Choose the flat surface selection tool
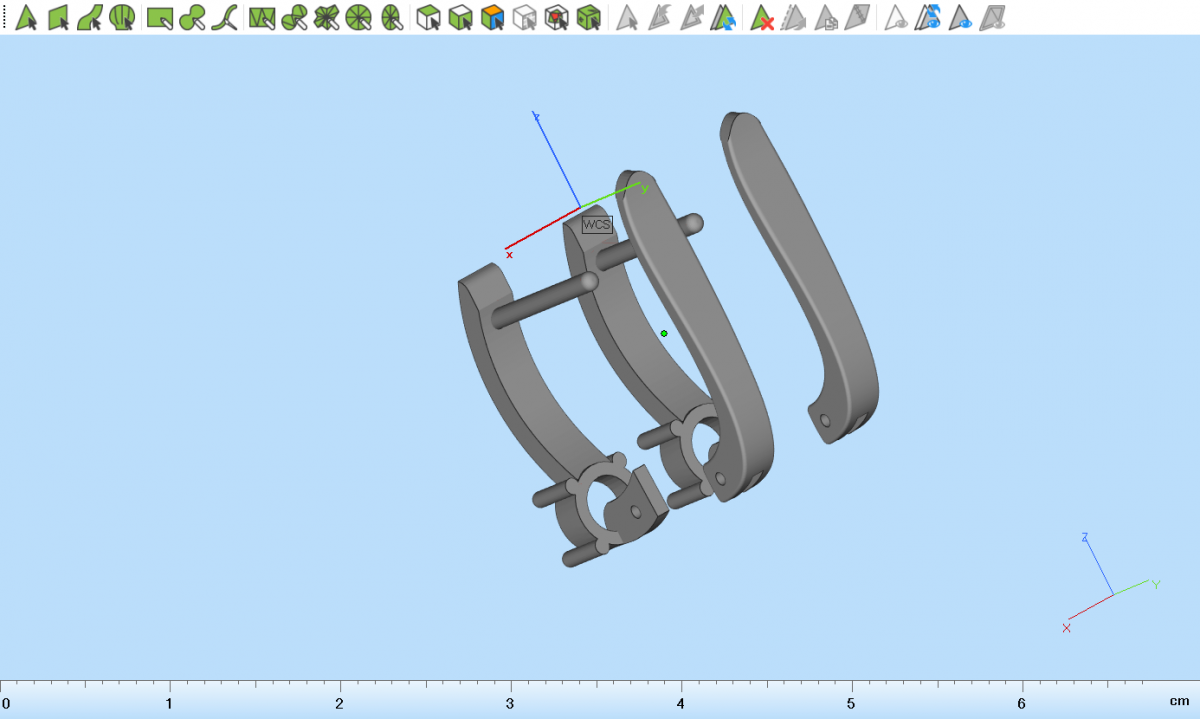Image resolution: width=1200 pixels, height=719 pixels. (x=59, y=17)
